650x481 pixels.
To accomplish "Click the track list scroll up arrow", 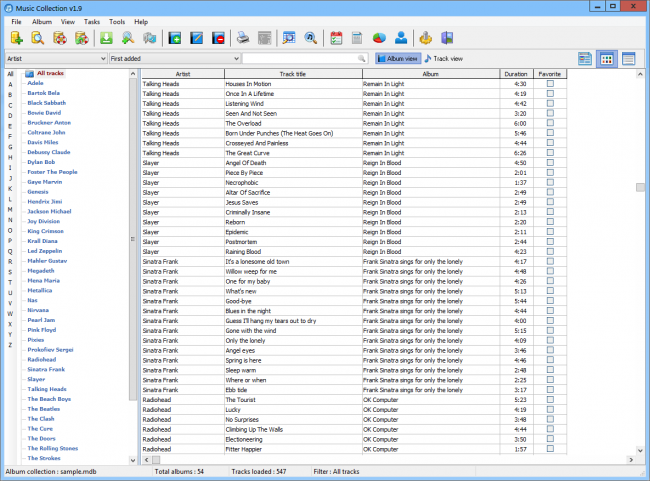I will tap(640, 74).
